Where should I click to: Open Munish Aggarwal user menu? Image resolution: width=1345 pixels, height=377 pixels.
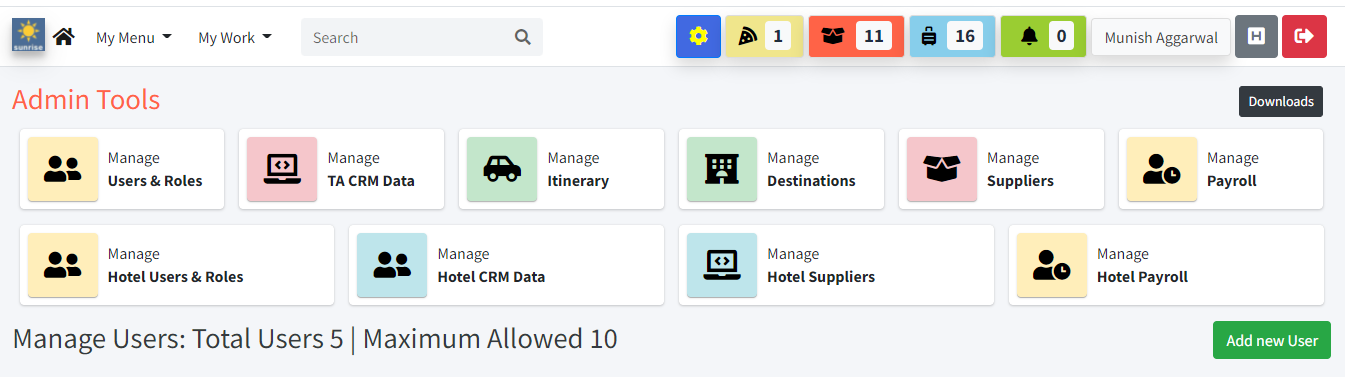tap(1161, 38)
